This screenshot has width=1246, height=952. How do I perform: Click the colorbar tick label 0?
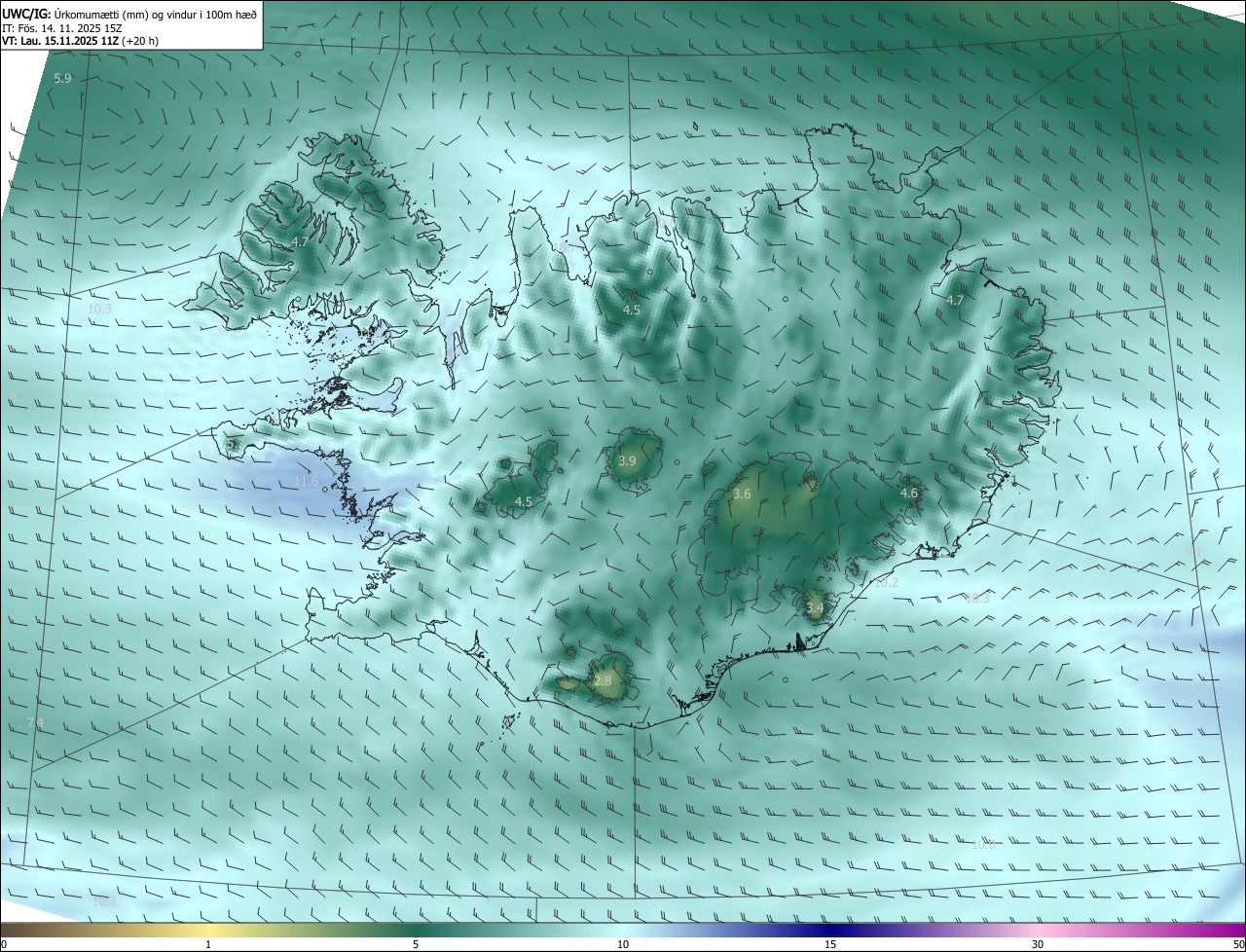pyautogui.click(x=4, y=944)
